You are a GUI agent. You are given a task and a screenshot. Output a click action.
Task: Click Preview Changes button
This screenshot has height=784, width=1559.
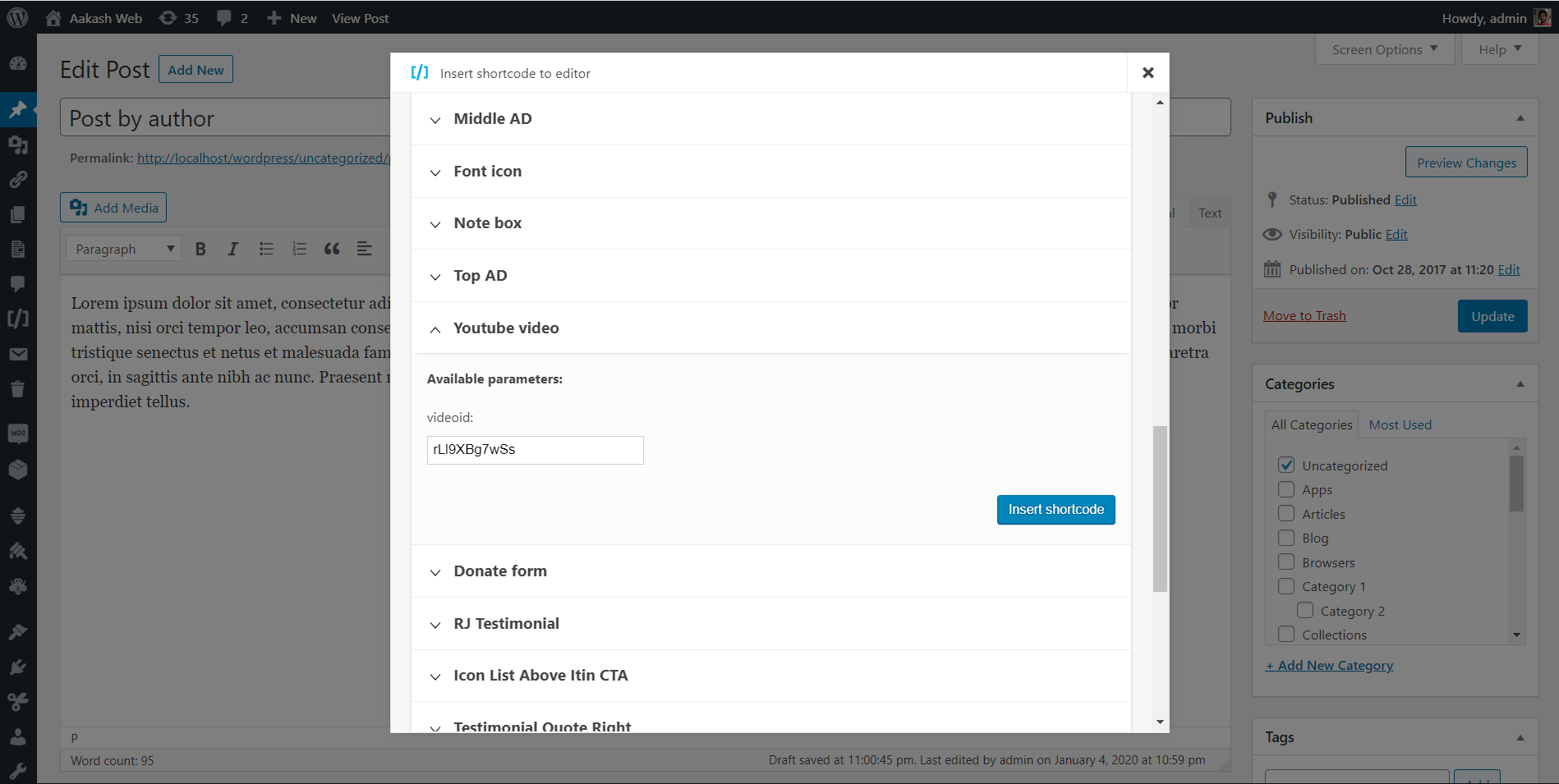coord(1466,163)
